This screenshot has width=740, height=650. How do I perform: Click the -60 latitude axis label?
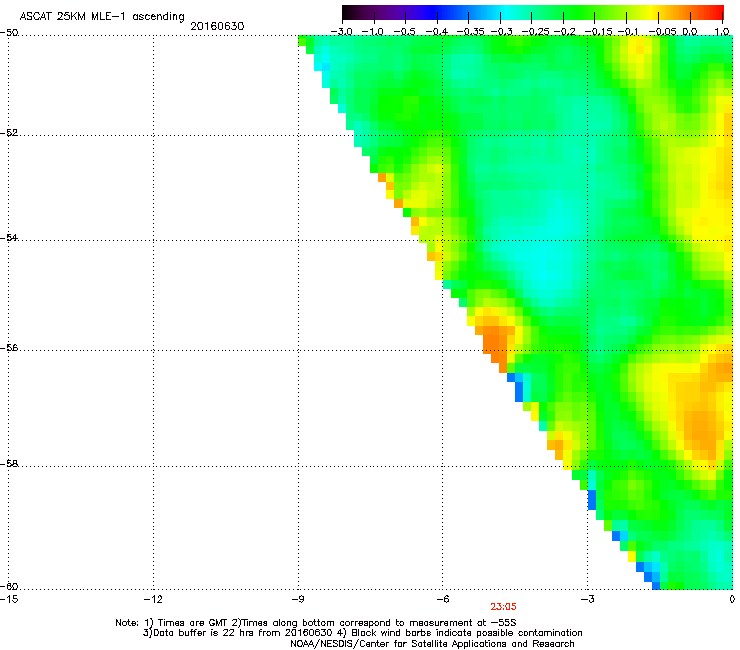tap(9, 586)
